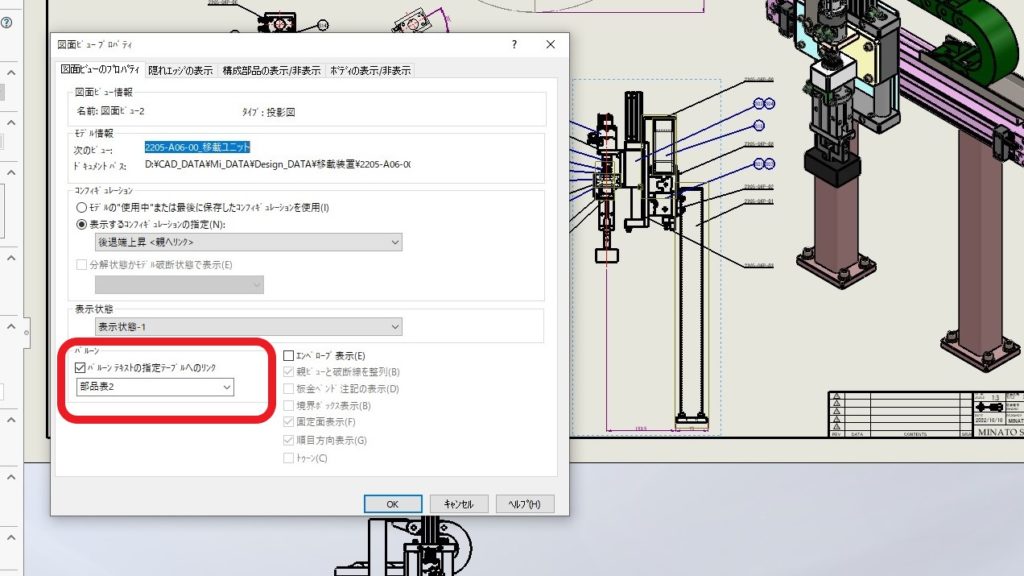Select the モデルの使用中または最後に保存 radio option

(83, 207)
